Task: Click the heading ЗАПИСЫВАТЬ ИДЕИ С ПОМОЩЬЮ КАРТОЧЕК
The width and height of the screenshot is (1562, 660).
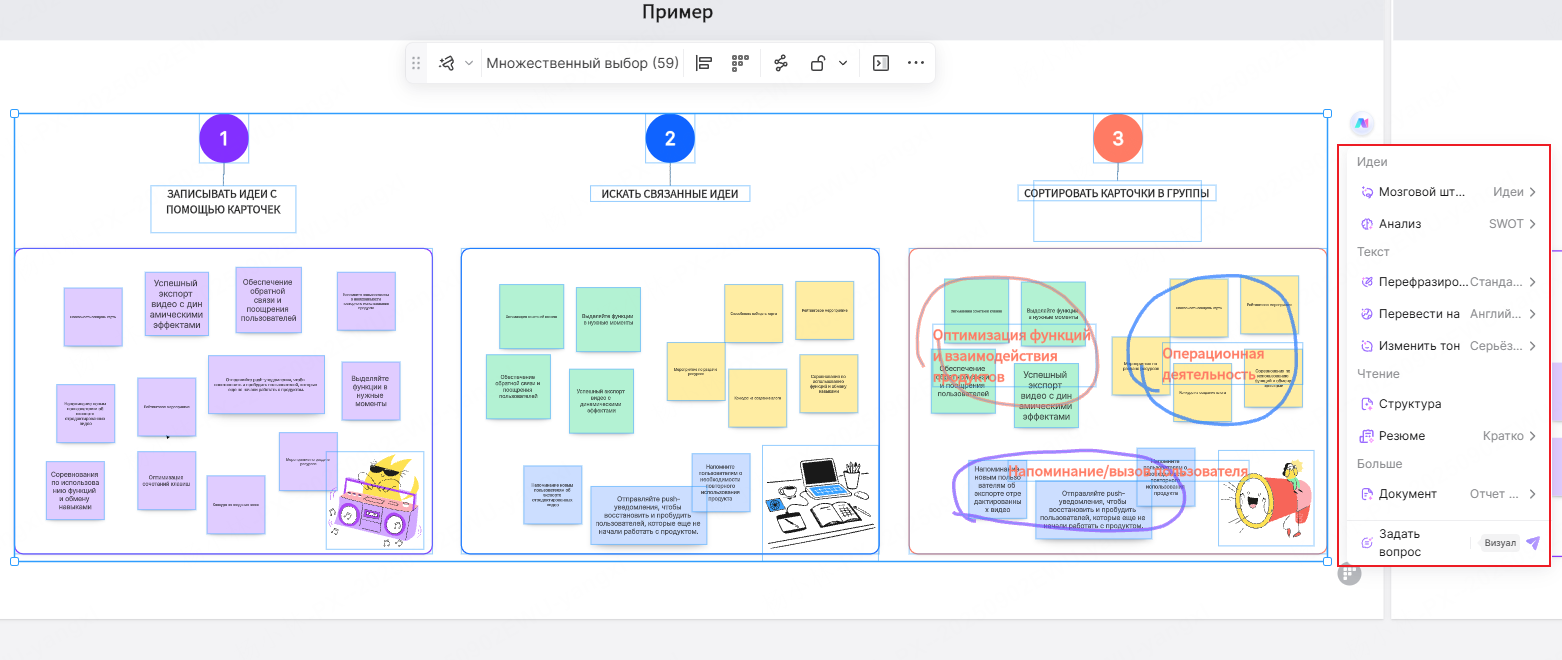Action: 224,201
